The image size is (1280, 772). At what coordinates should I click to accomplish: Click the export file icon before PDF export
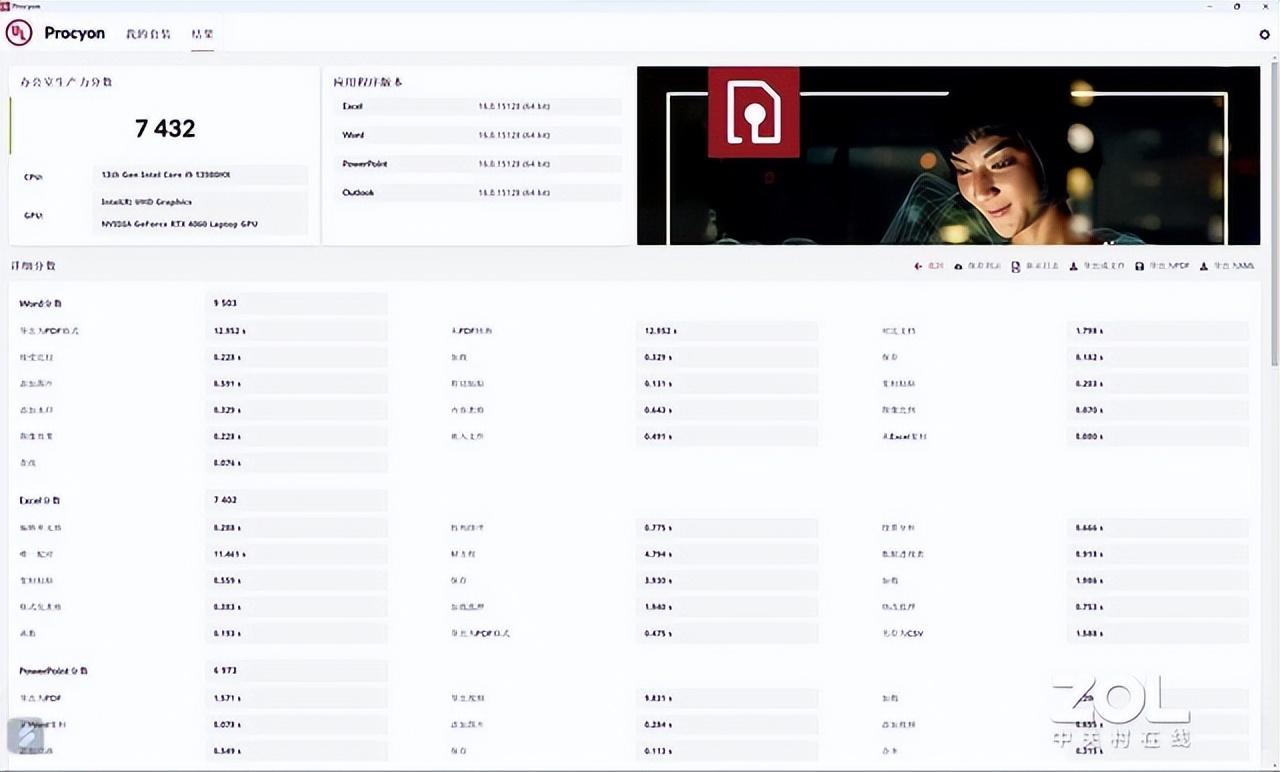tap(1074, 267)
